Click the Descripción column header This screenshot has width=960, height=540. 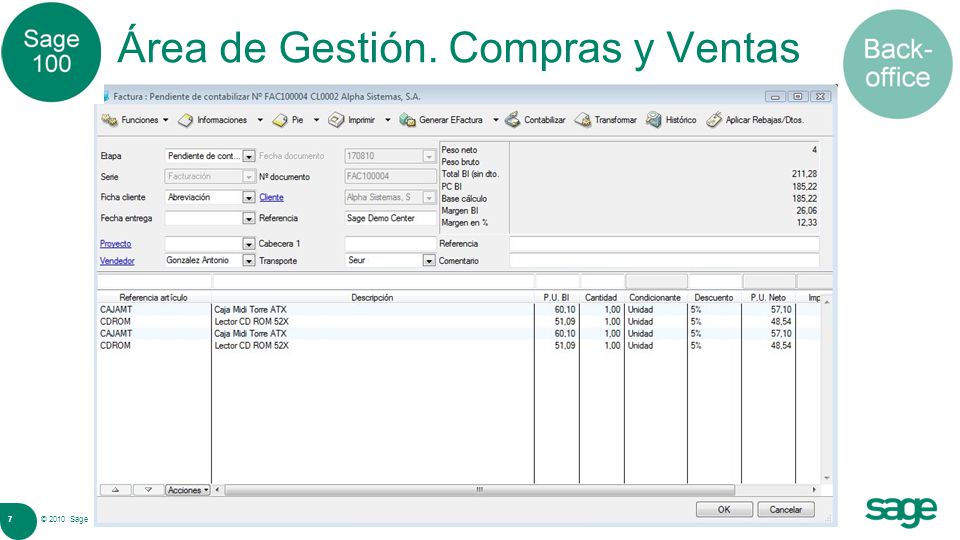point(372,298)
